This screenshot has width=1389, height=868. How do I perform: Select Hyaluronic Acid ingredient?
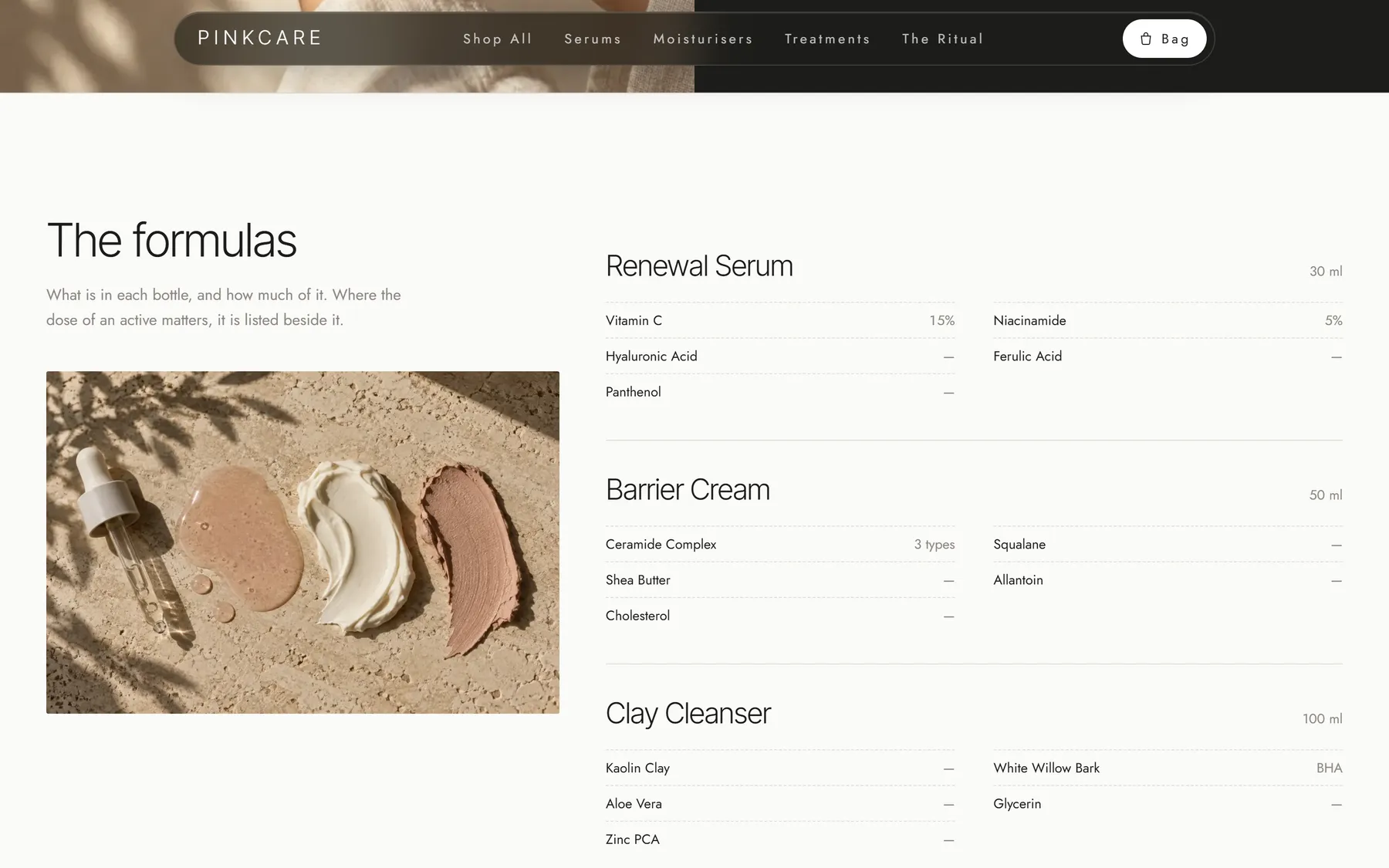pyautogui.click(x=651, y=356)
